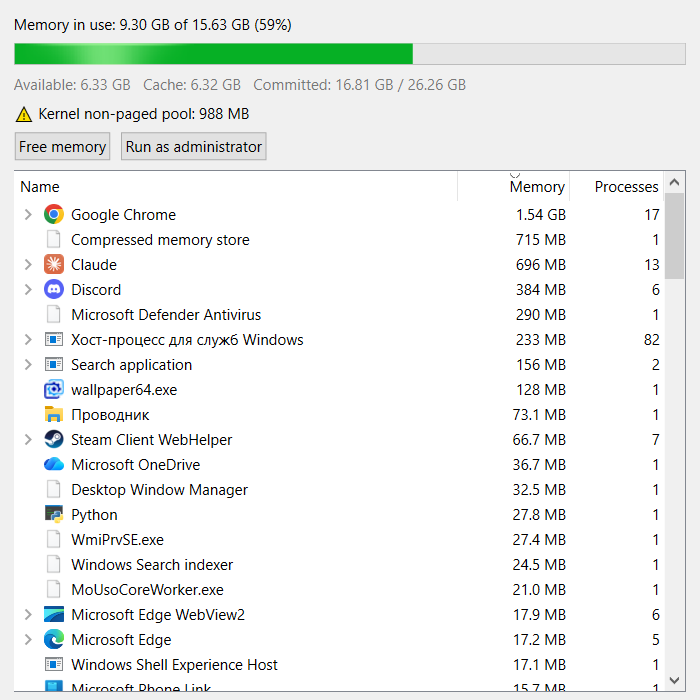Click the 384 MB memory value
The image size is (700, 700).
(x=541, y=290)
